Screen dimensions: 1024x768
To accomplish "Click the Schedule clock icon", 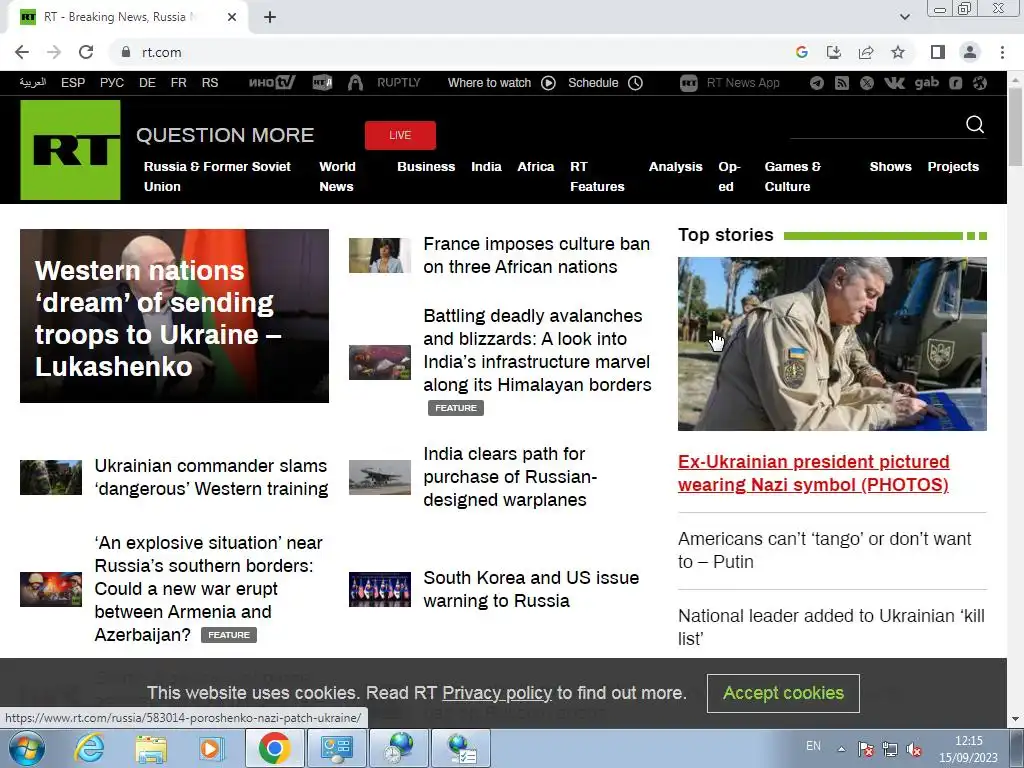I will [x=635, y=83].
